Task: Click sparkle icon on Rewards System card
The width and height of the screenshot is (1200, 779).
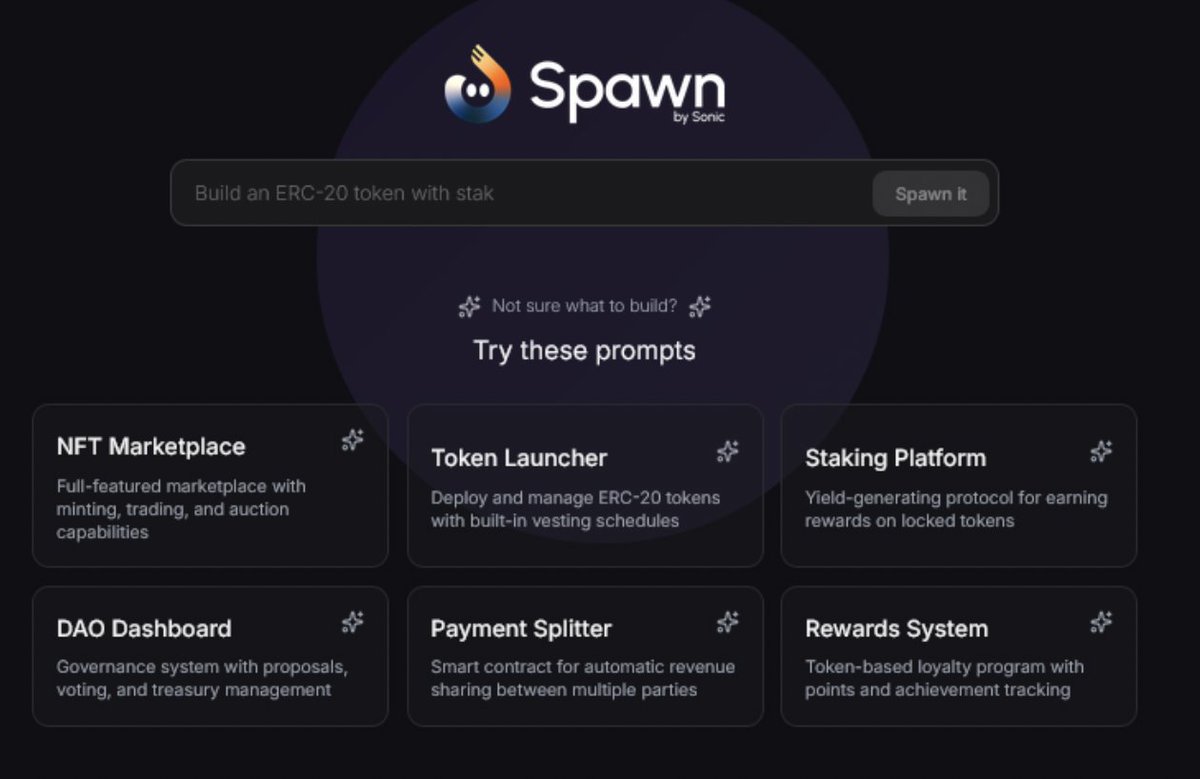Action: click(x=1101, y=623)
